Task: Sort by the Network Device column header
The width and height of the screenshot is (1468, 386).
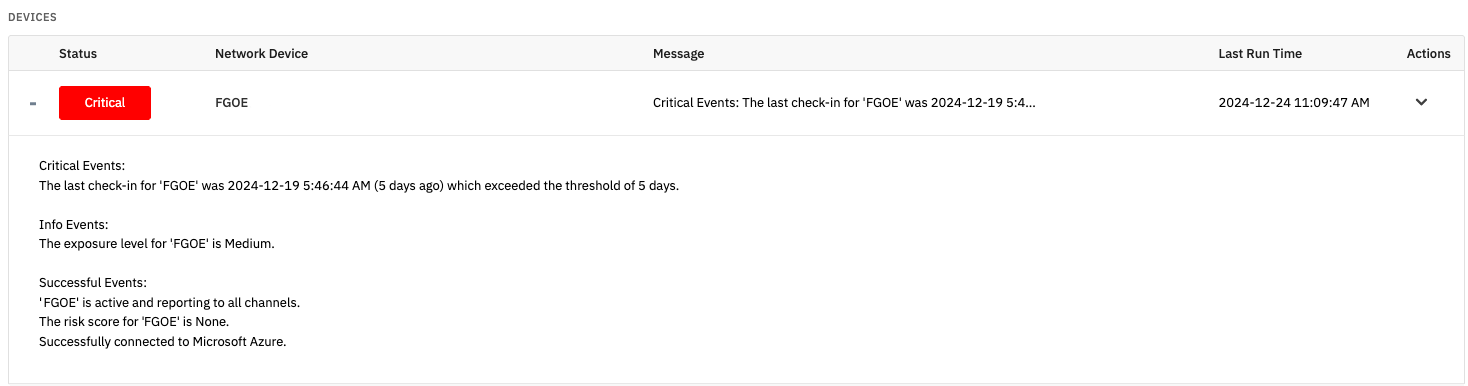Action: [x=261, y=54]
